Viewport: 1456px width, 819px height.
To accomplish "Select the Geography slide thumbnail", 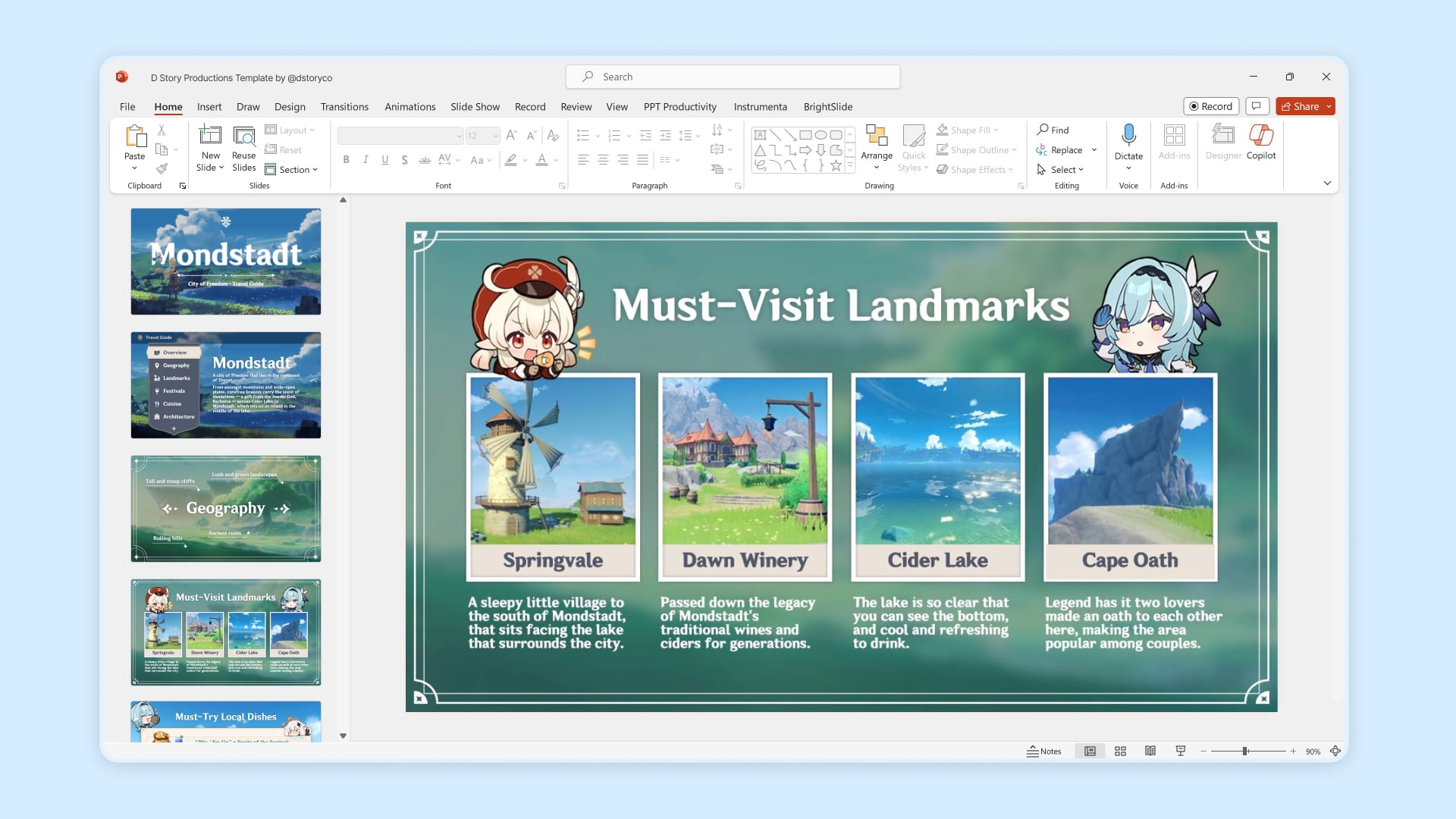I will [x=226, y=508].
